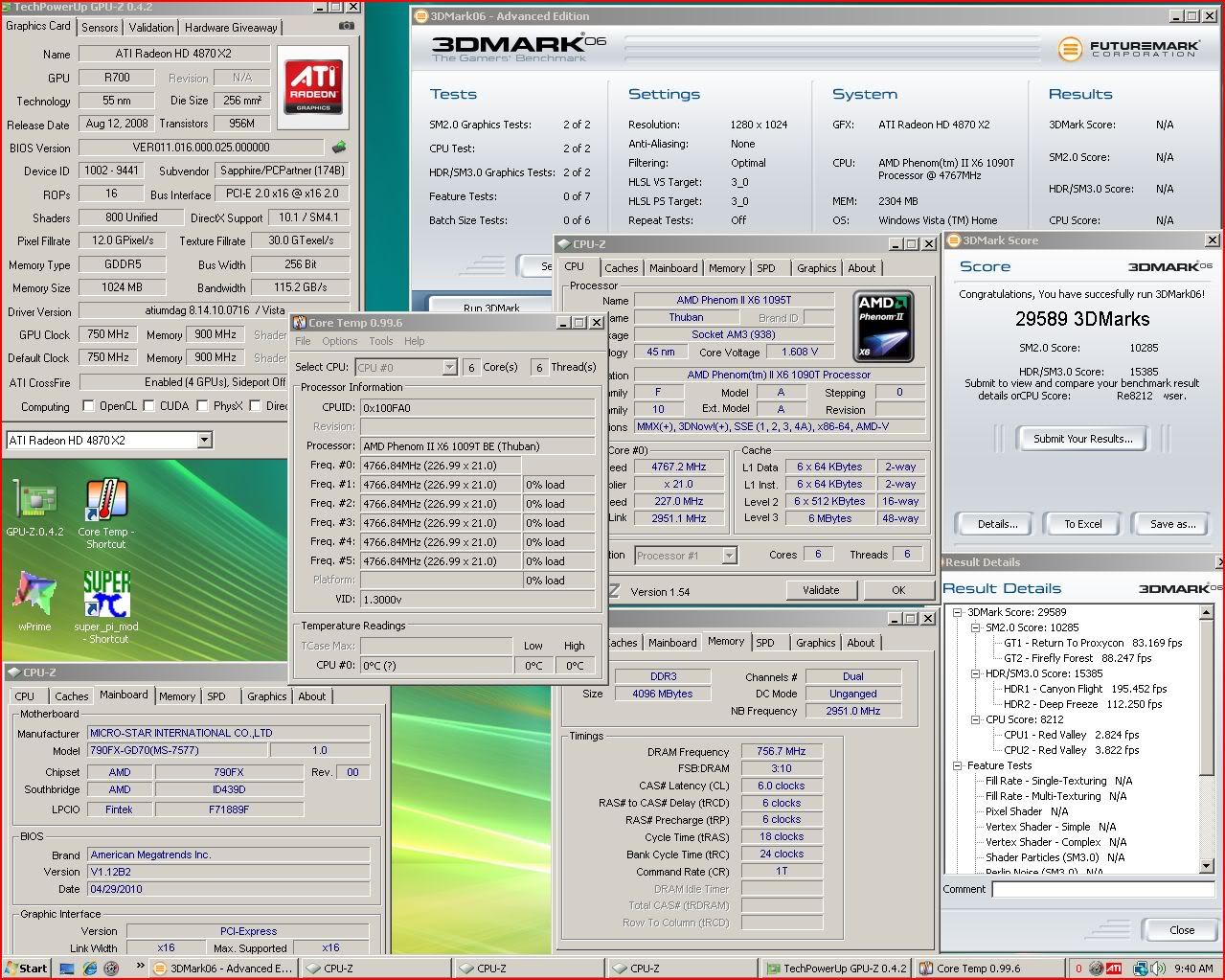Click the To Excel button
This screenshot has height=980, width=1225.
[1082, 524]
